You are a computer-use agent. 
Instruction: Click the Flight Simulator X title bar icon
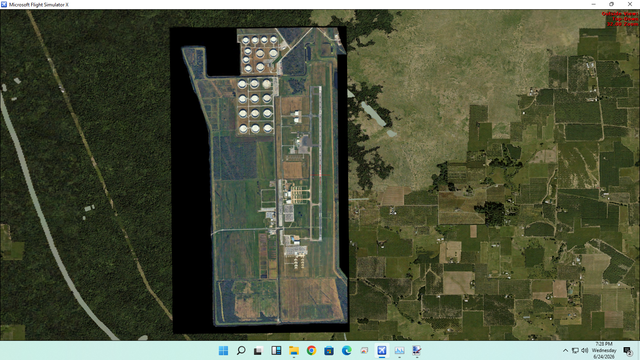click(x=4, y=4)
